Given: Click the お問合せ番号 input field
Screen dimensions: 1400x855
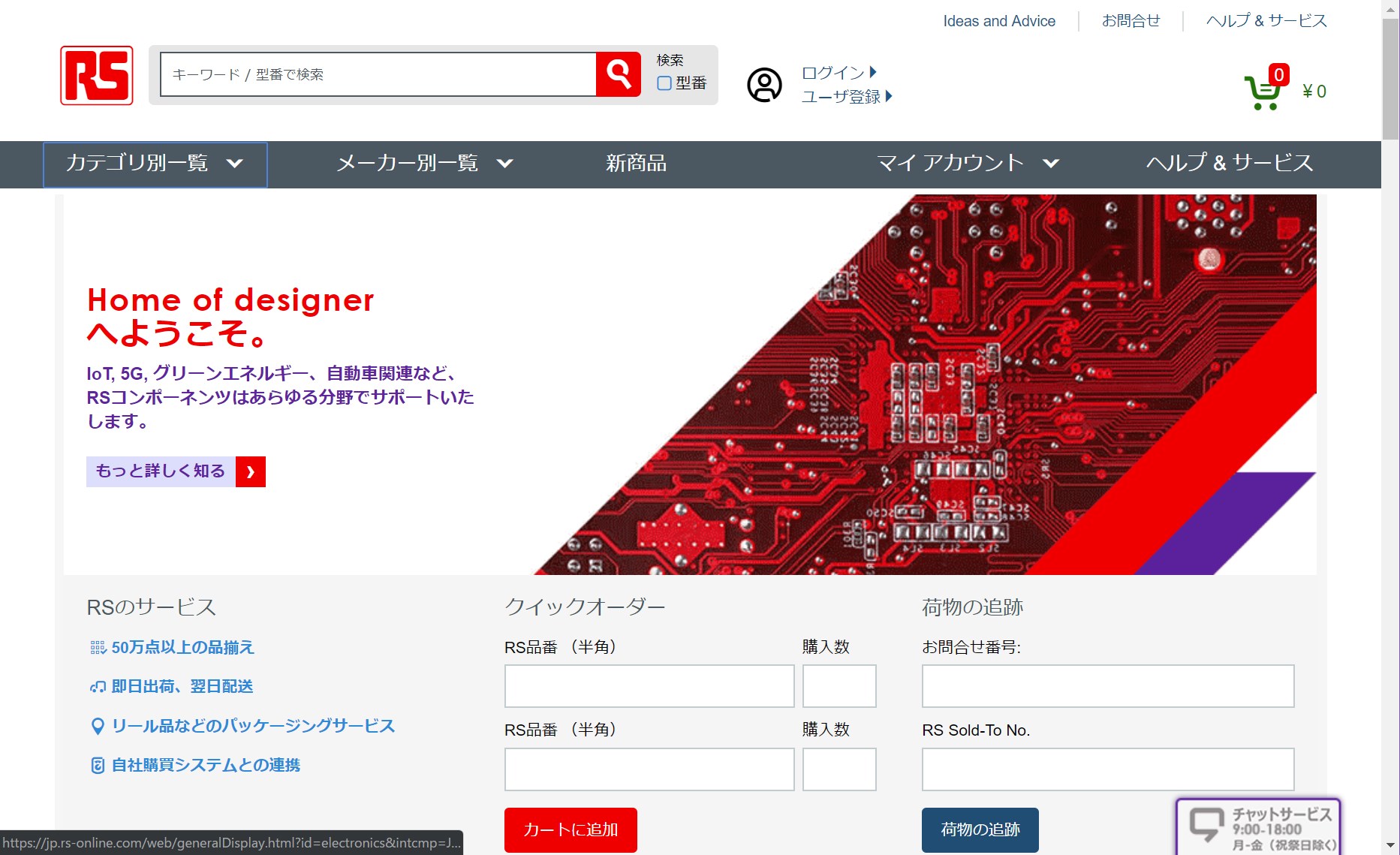Looking at the screenshot, I should [1108, 686].
